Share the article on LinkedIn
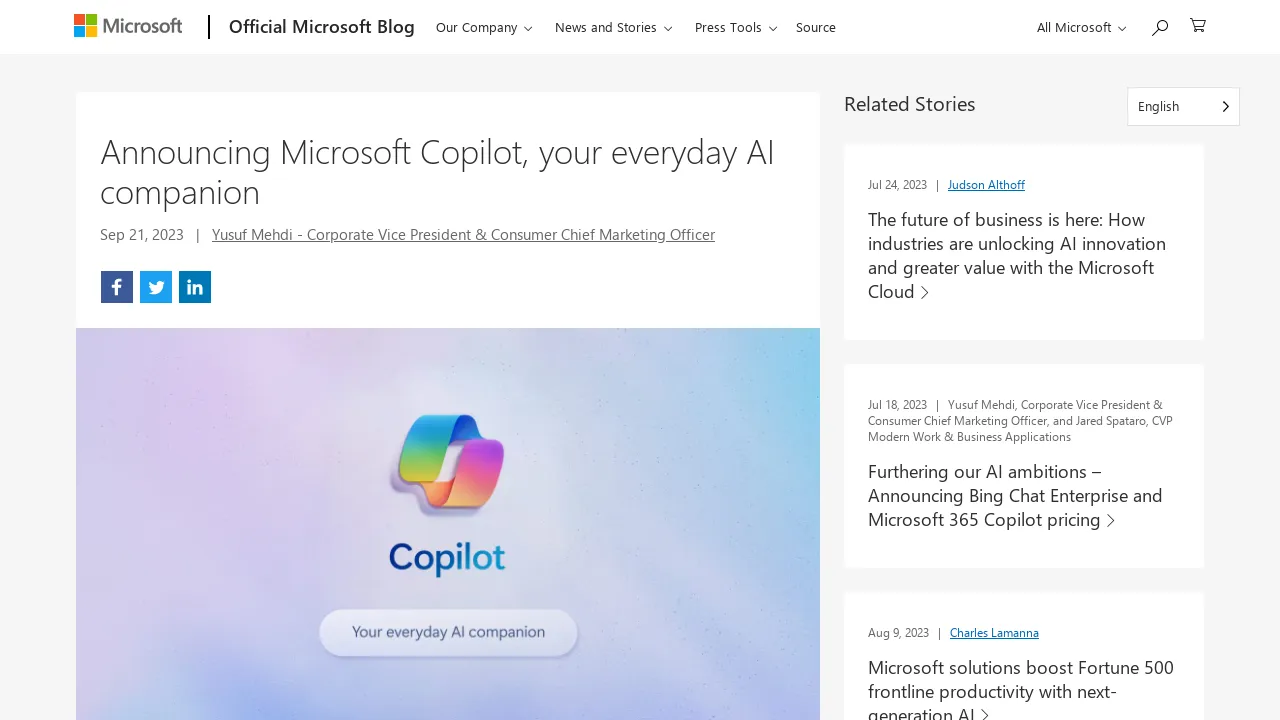 (x=194, y=287)
